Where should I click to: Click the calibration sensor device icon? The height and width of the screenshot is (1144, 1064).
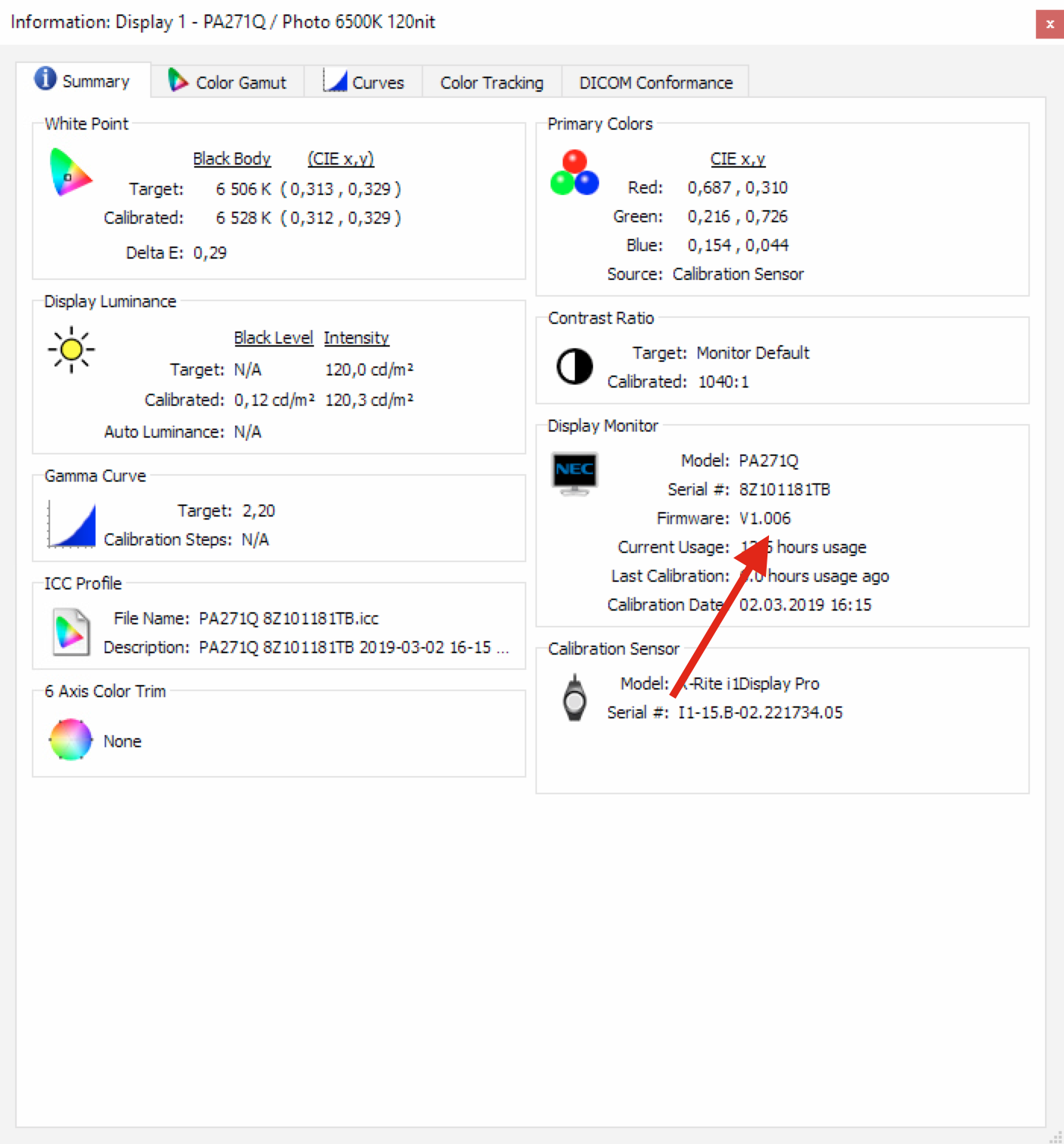pyautogui.click(x=575, y=698)
